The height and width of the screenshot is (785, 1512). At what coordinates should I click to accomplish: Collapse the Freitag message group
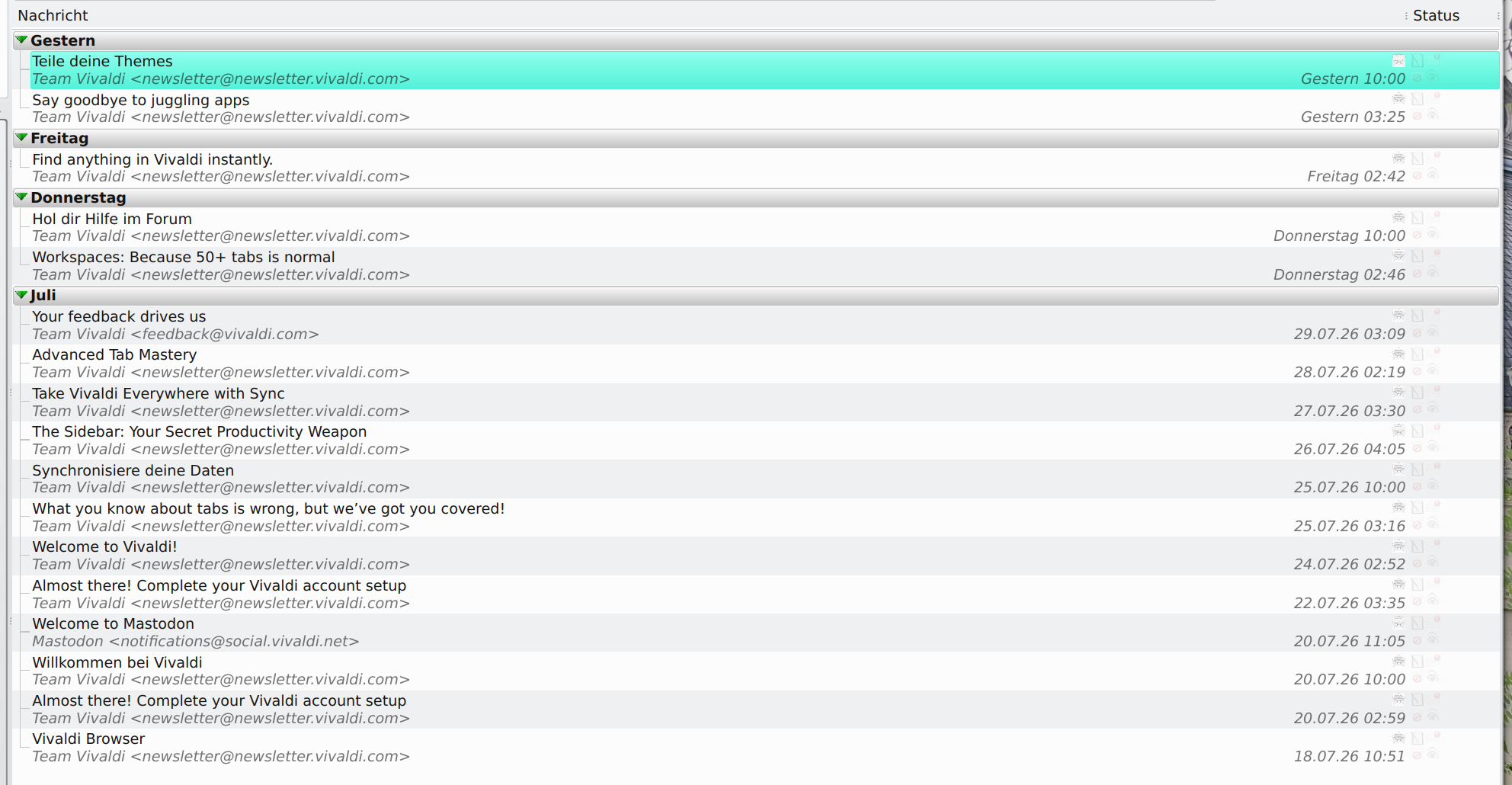tap(21, 138)
